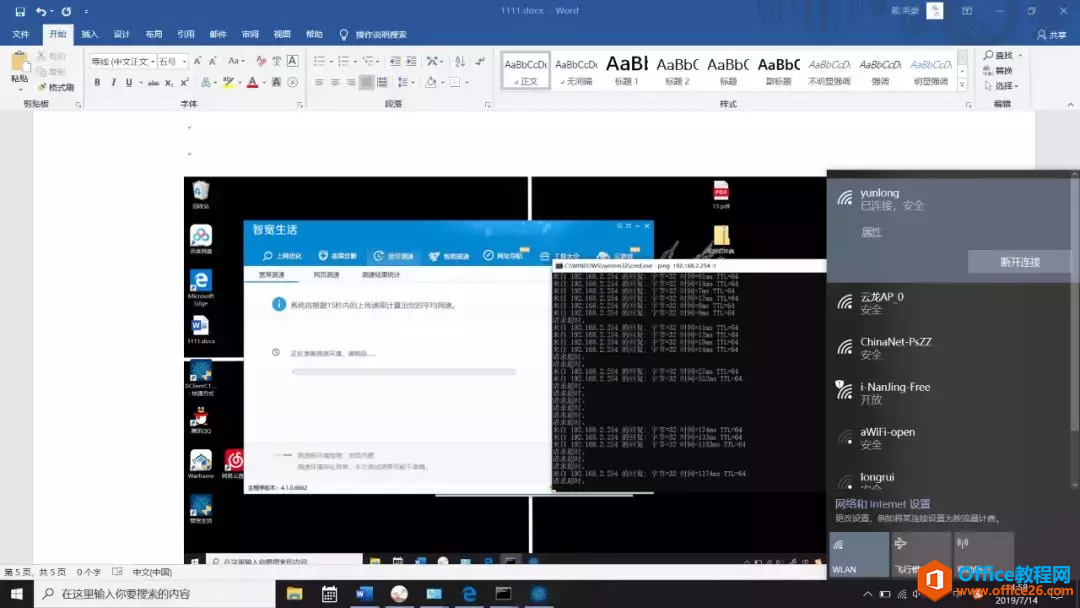Open the File (文件) tab

[x=21, y=34]
